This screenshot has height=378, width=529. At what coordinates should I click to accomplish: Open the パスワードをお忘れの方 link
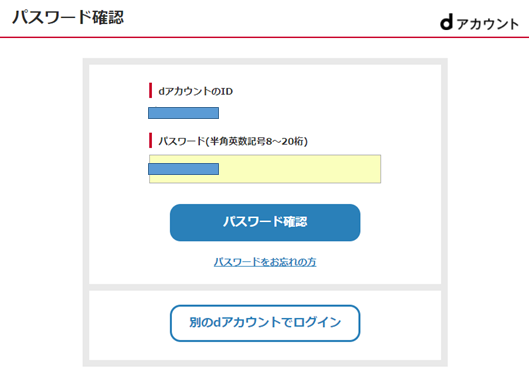click(x=265, y=262)
